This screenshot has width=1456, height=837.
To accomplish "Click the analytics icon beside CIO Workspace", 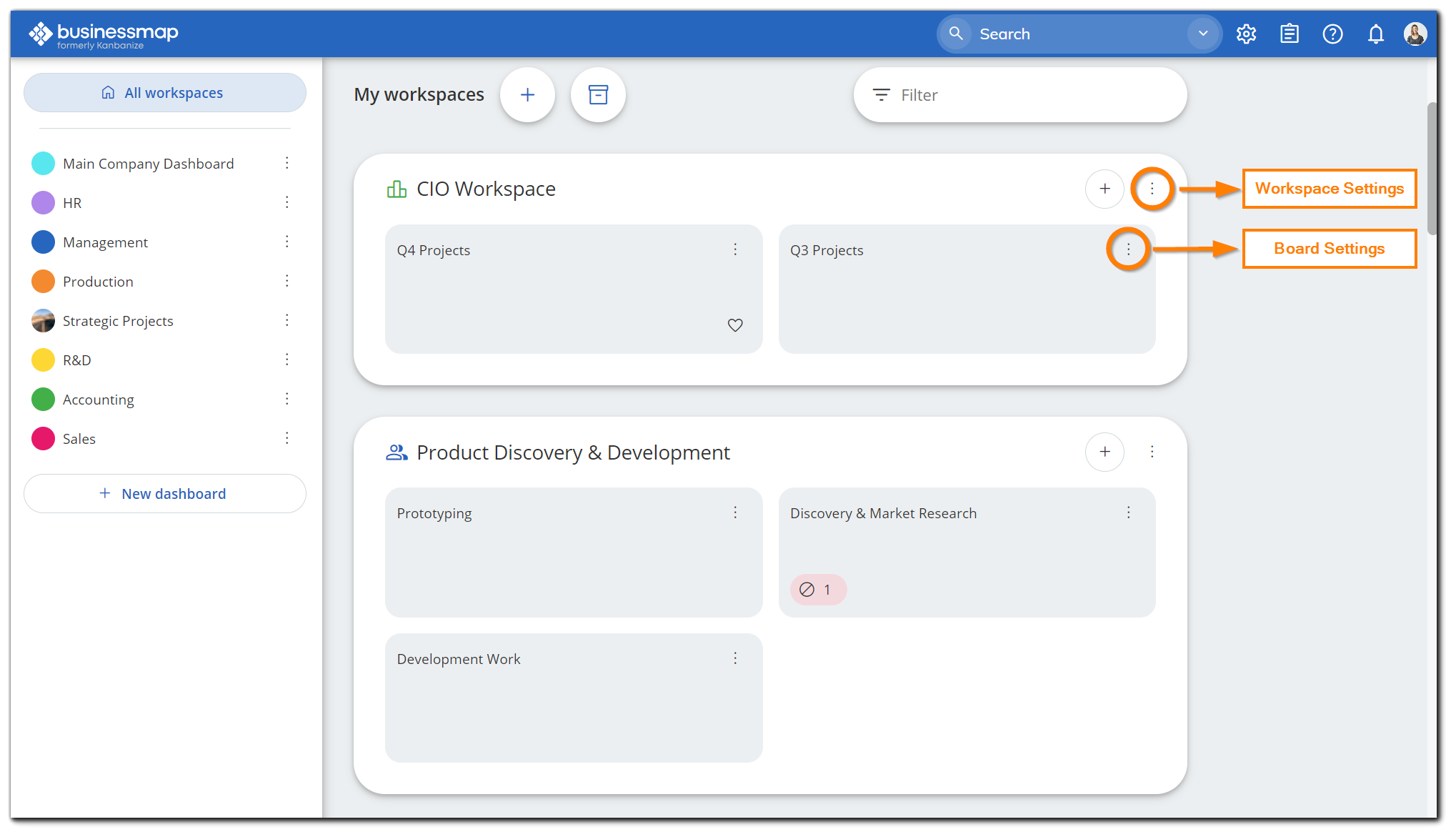I will [x=397, y=189].
